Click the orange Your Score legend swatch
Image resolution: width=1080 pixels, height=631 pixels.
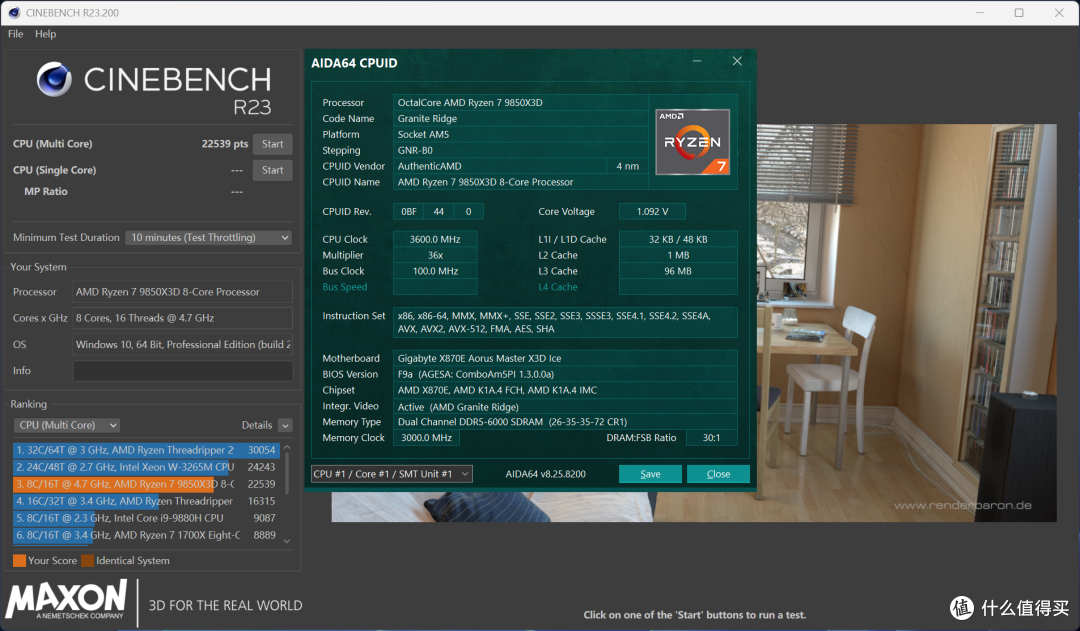click(x=19, y=560)
